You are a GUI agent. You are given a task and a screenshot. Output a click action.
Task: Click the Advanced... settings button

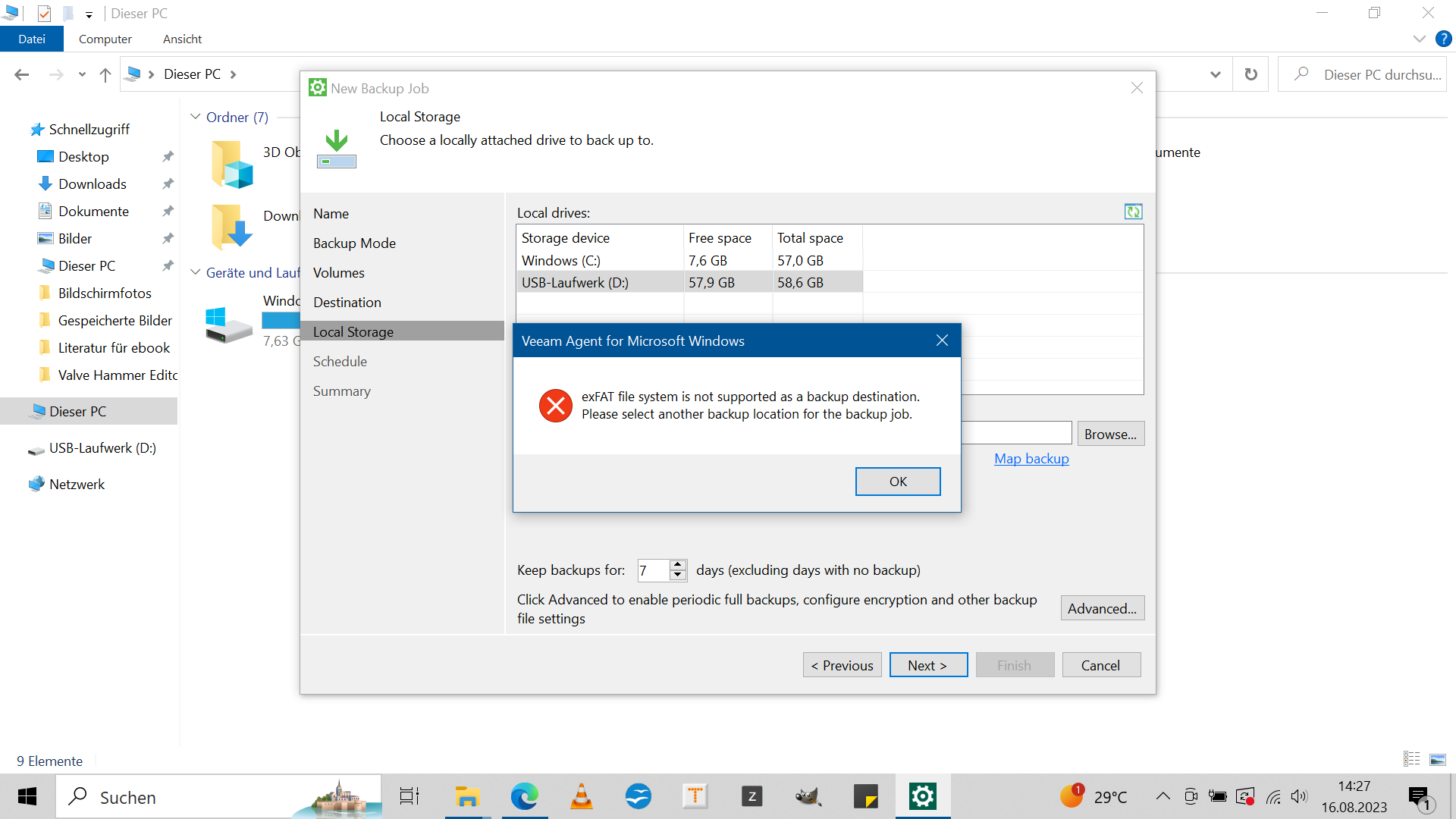(x=1102, y=608)
